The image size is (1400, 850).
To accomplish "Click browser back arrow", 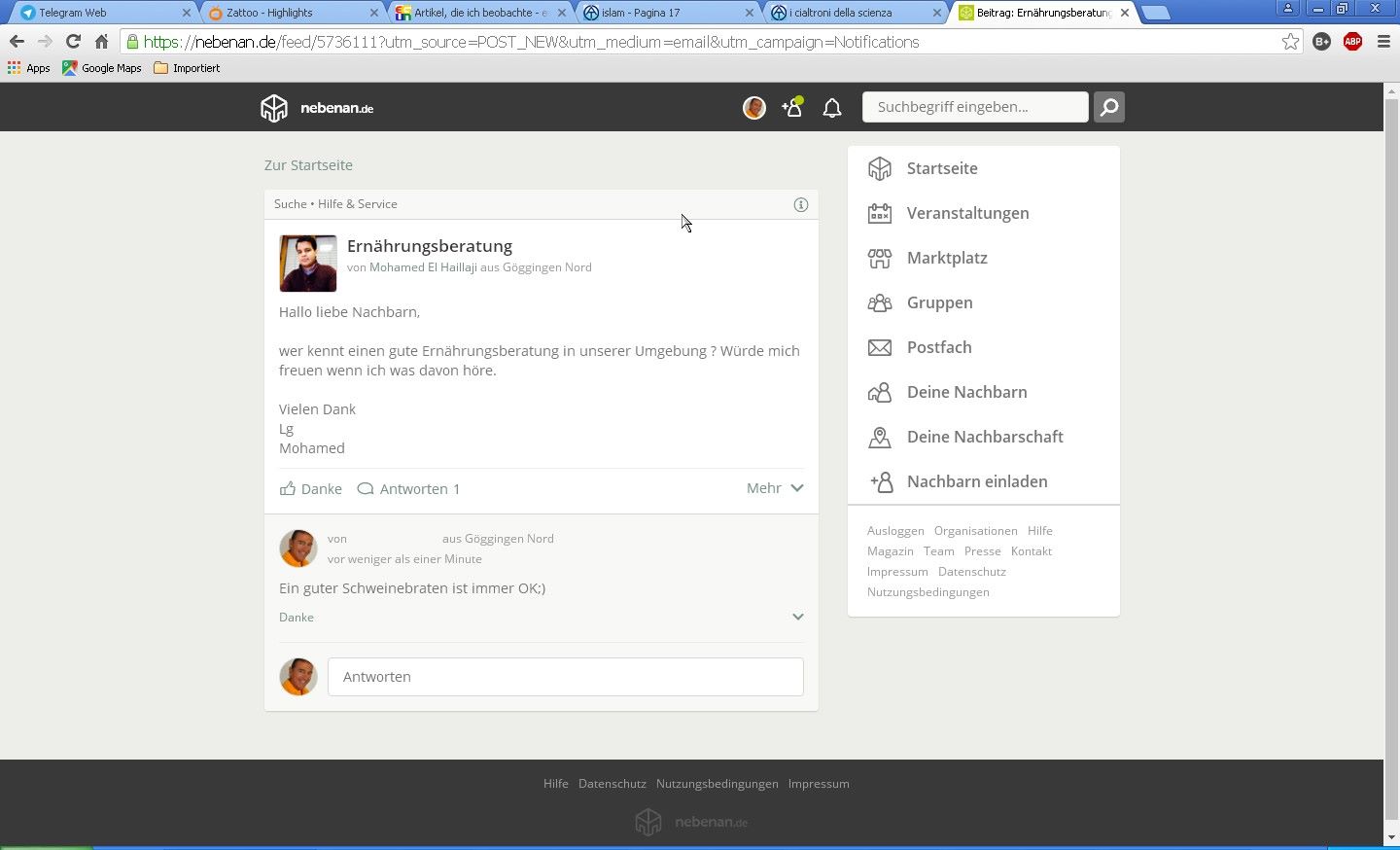I will [x=17, y=42].
